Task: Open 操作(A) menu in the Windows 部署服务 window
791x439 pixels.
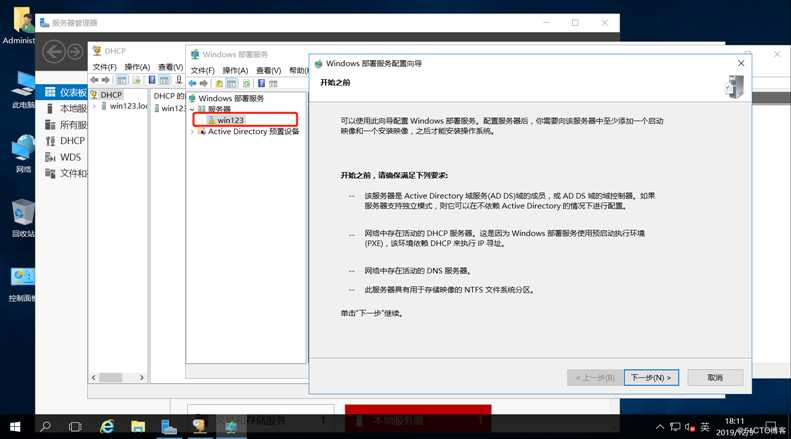Action: (235, 71)
